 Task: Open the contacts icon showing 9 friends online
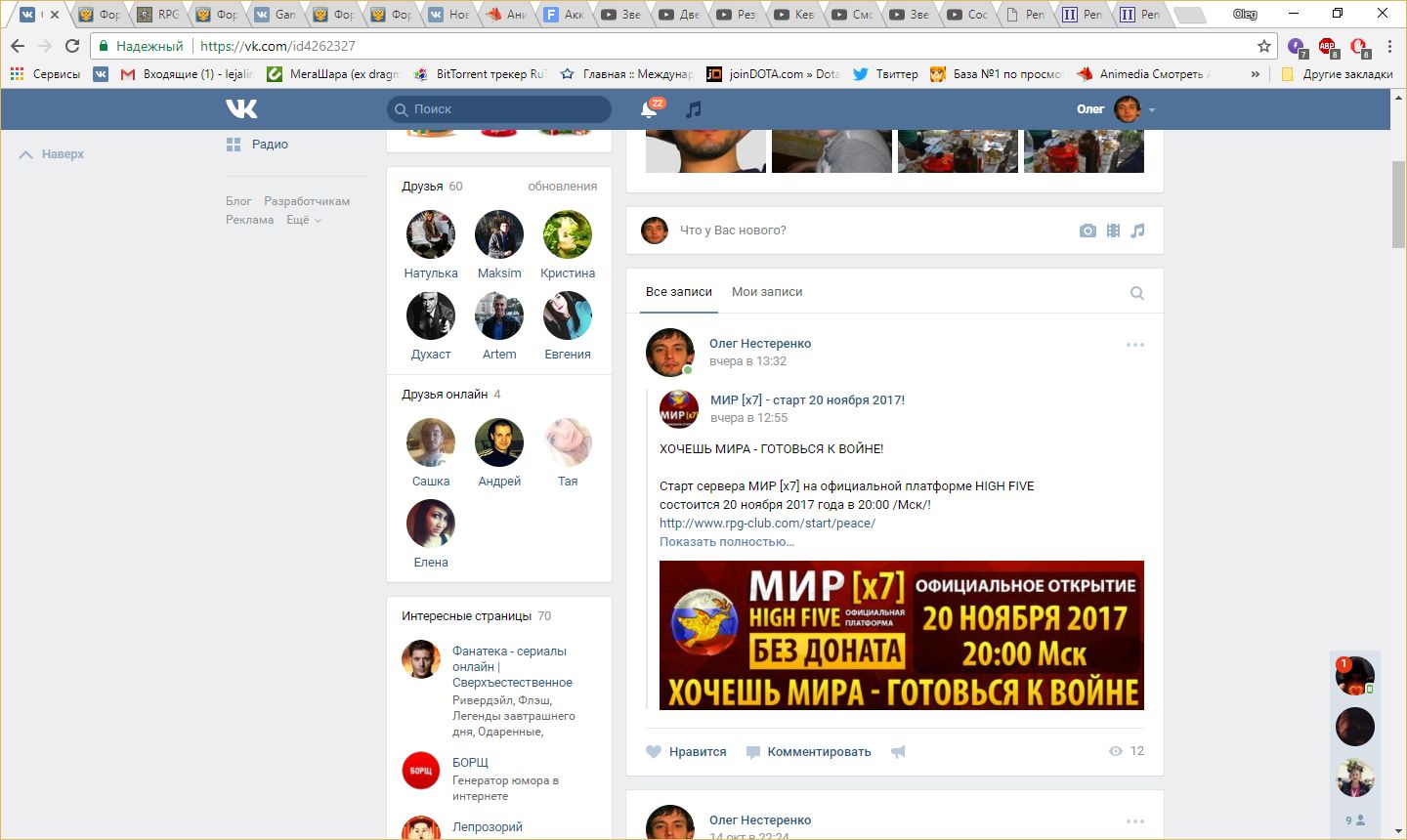pyautogui.click(x=1355, y=820)
